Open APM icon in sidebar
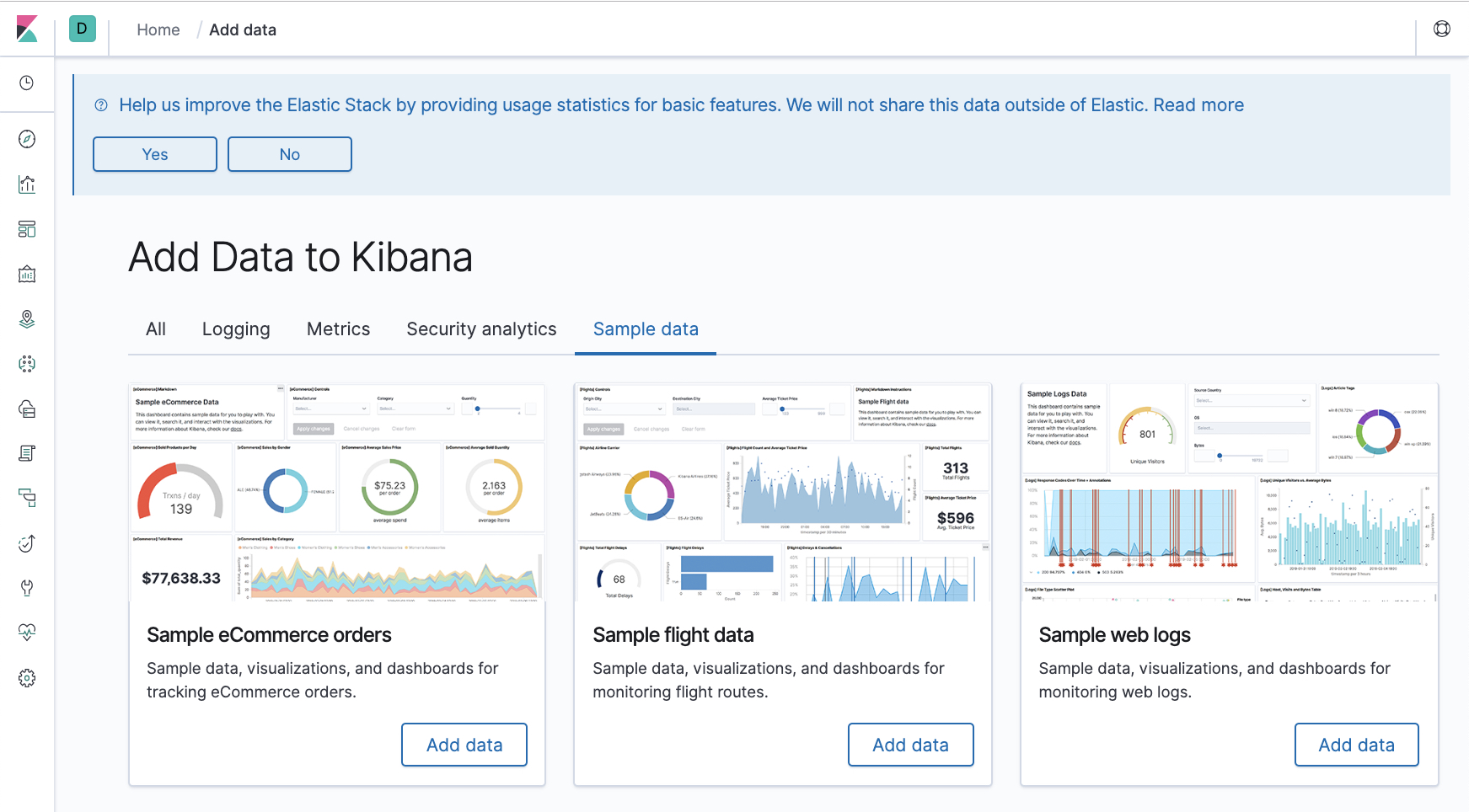1469x812 pixels. pyautogui.click(x=27, y=498)
